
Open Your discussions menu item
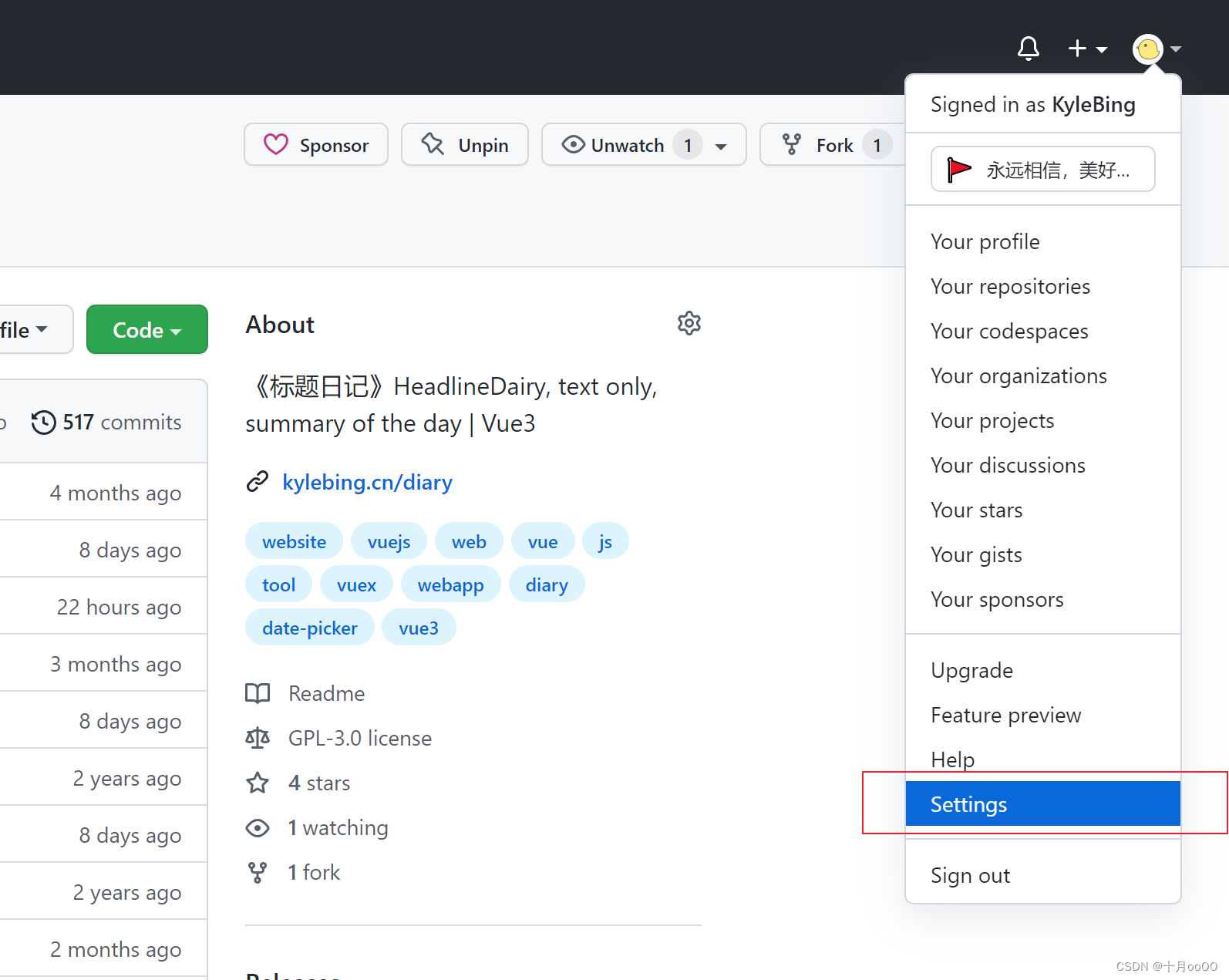(1043, 465)
